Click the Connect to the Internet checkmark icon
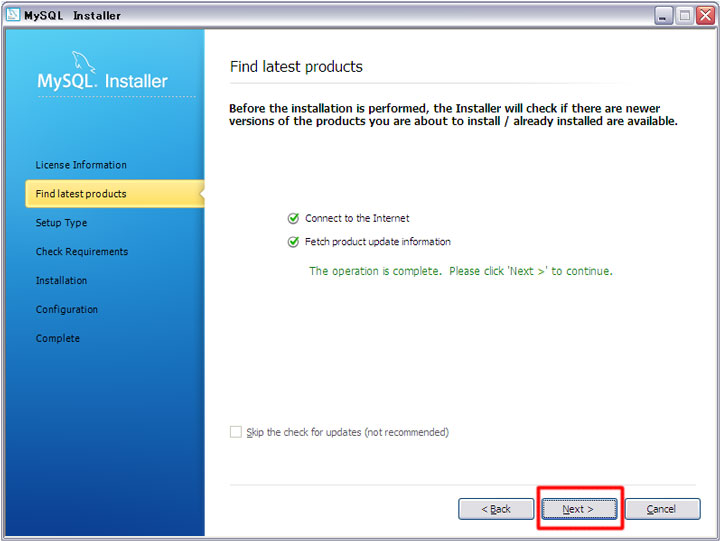Viewport: 720px width, 541px height. (x=293, y=218)
